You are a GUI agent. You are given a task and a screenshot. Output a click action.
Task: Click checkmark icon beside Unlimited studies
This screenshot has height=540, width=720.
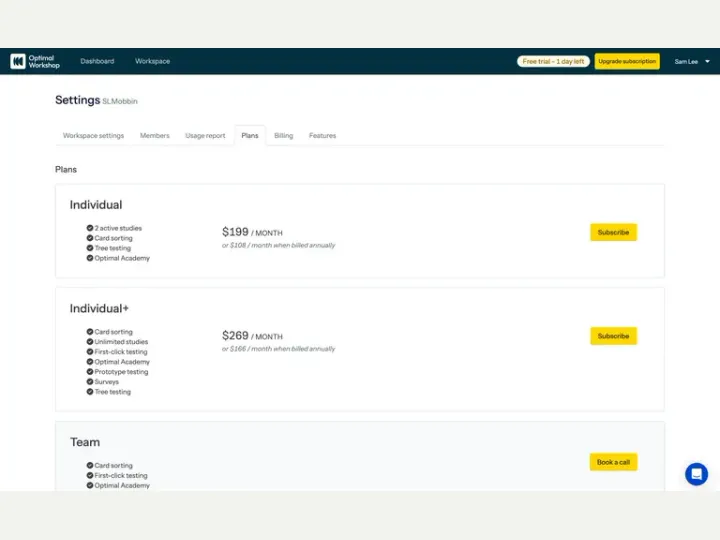point(90,342)
